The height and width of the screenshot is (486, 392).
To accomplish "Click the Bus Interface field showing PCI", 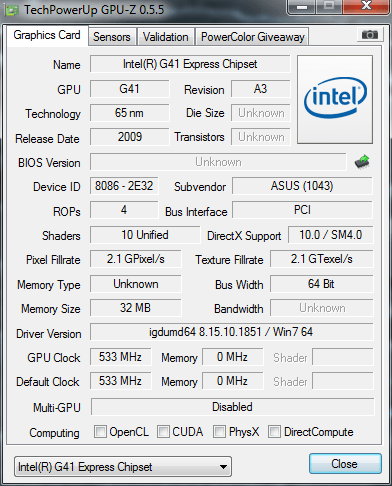I will (x=302, y=210).
